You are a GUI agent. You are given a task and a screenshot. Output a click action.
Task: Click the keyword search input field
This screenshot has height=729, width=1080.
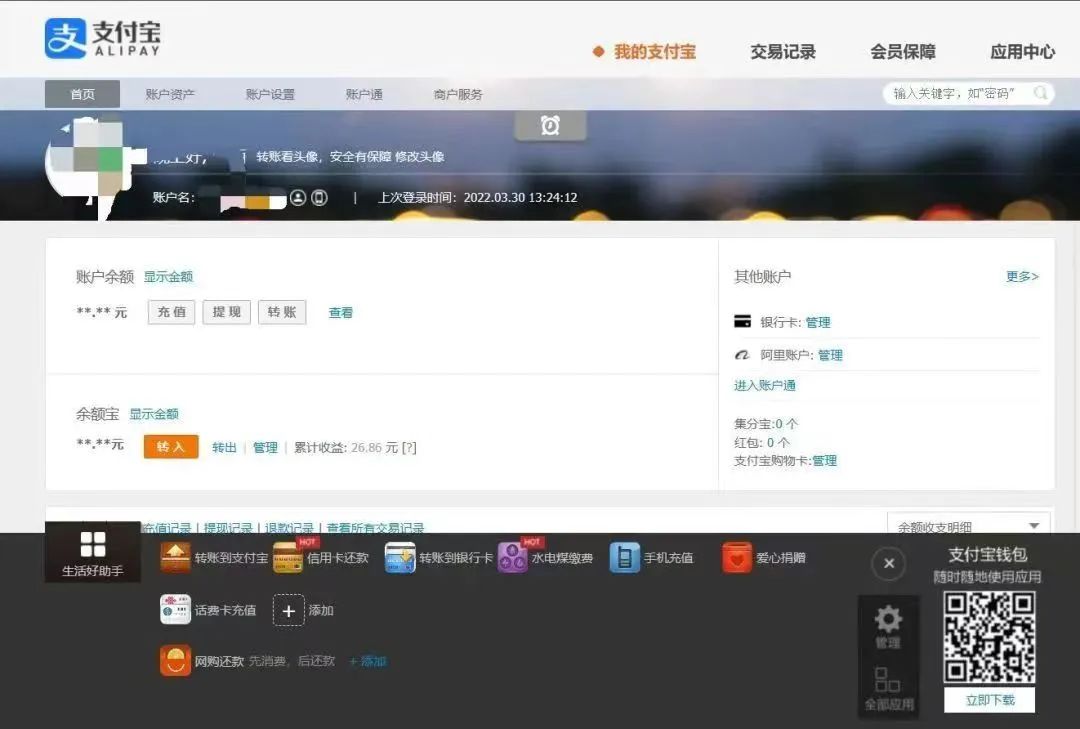pos(957,93)
